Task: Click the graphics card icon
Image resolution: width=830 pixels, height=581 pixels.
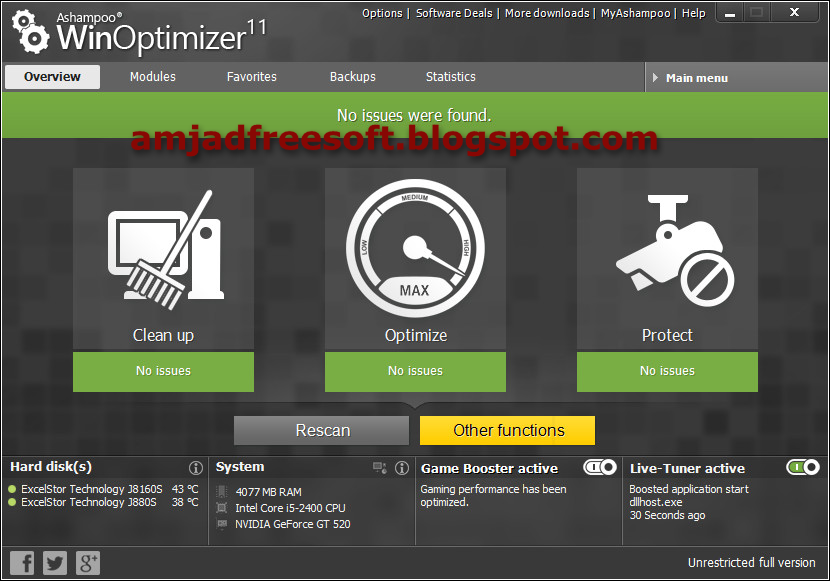Action: click(222, 524)
